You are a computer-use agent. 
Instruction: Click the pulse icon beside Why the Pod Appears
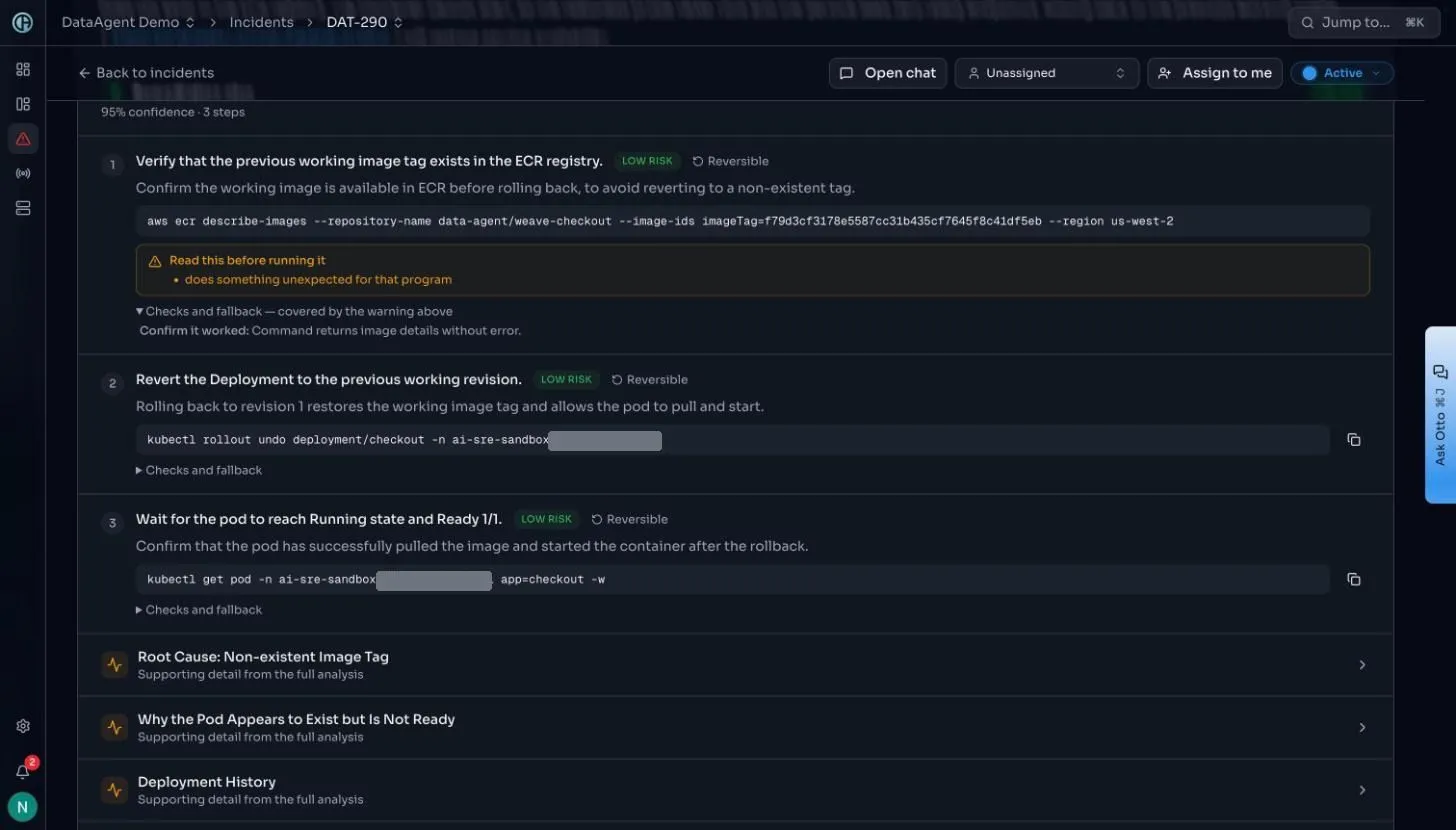coord(114,727)
